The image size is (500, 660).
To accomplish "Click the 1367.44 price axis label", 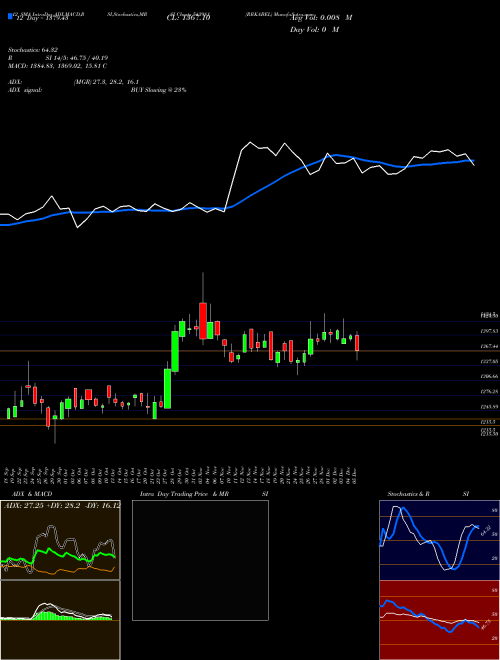I will tap(489, 346).
